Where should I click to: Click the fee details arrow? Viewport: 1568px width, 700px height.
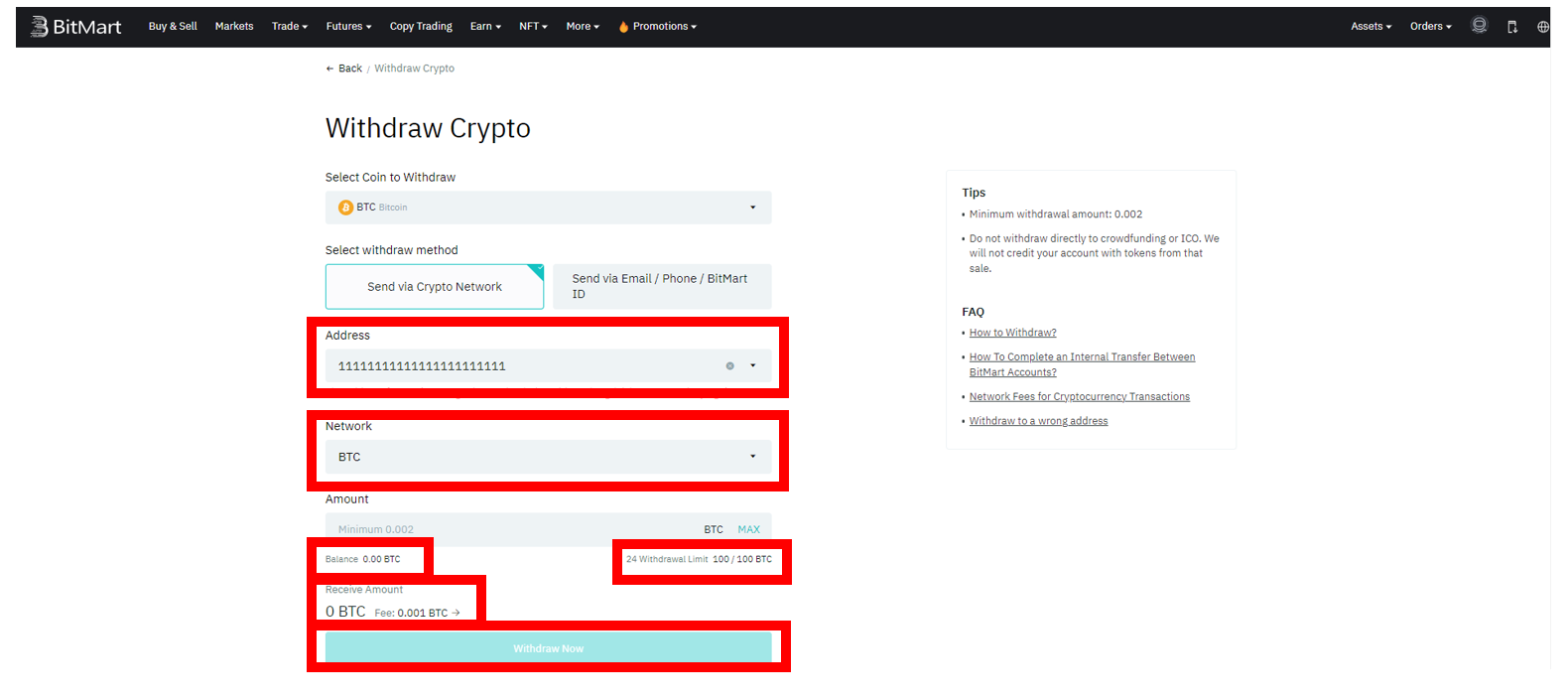[x=456, y=613]
